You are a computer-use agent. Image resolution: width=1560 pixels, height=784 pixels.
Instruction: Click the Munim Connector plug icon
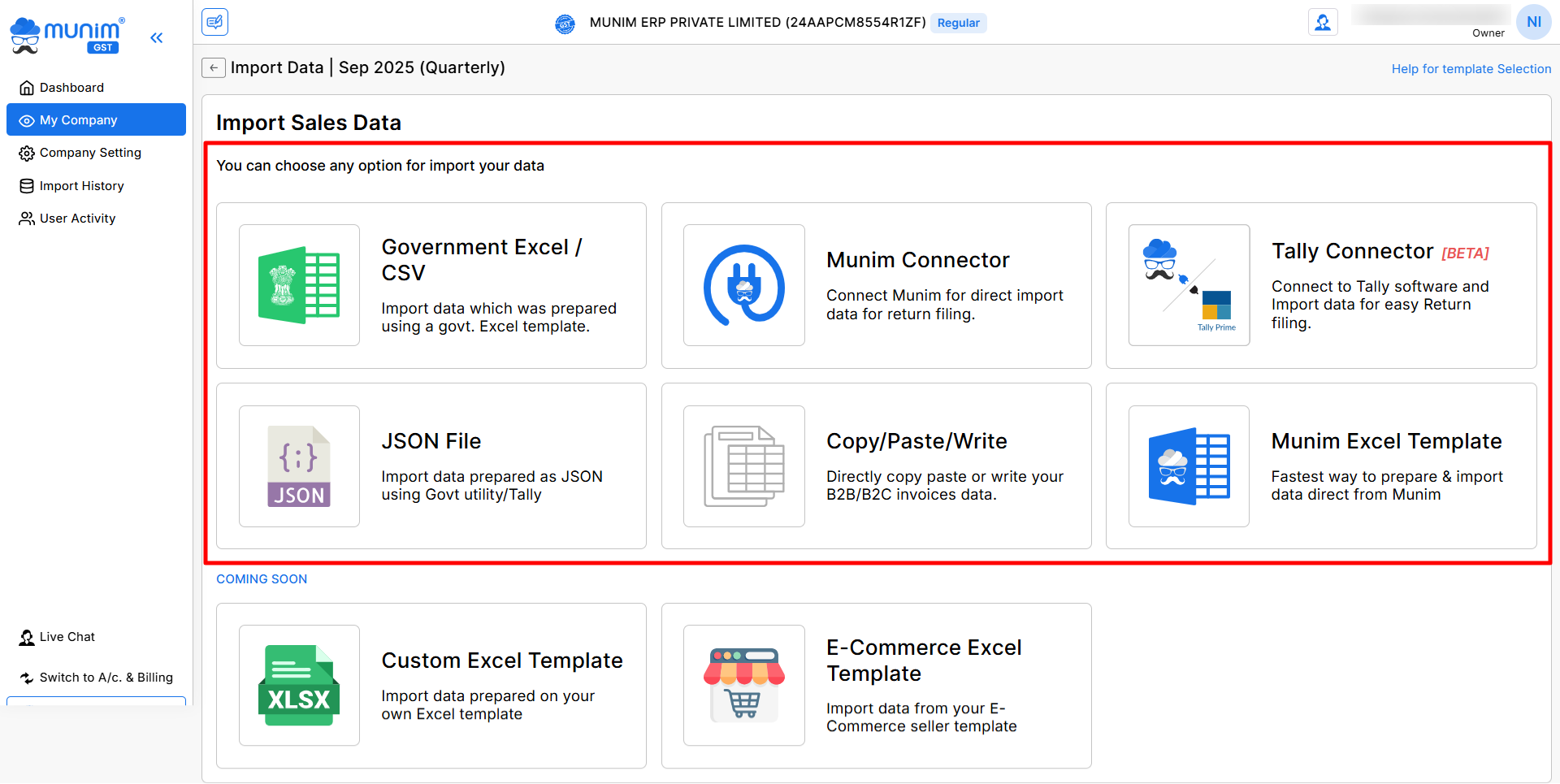click(x=743, y=285)
